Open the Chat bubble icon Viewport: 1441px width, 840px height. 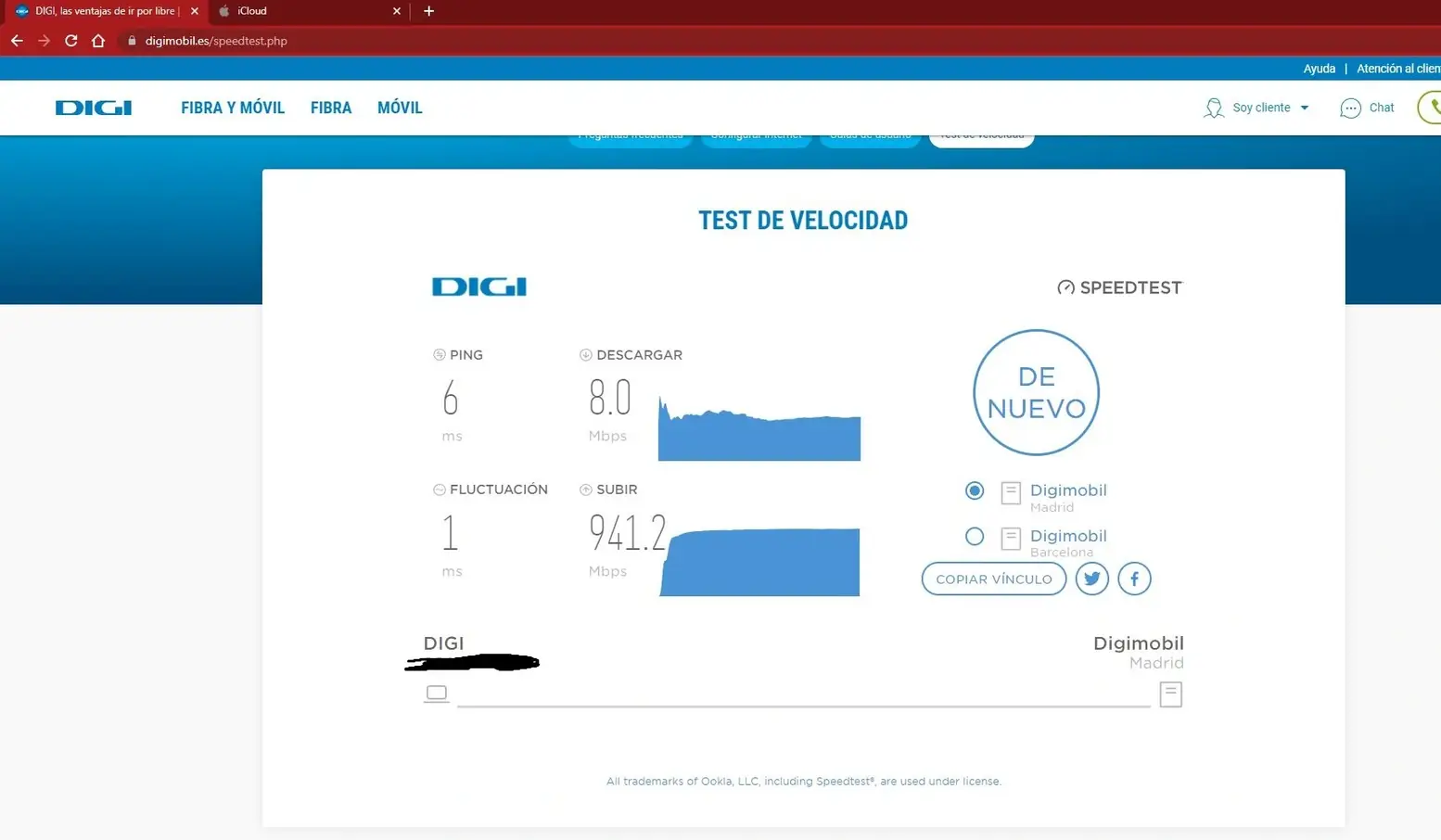pos(1350,108)
